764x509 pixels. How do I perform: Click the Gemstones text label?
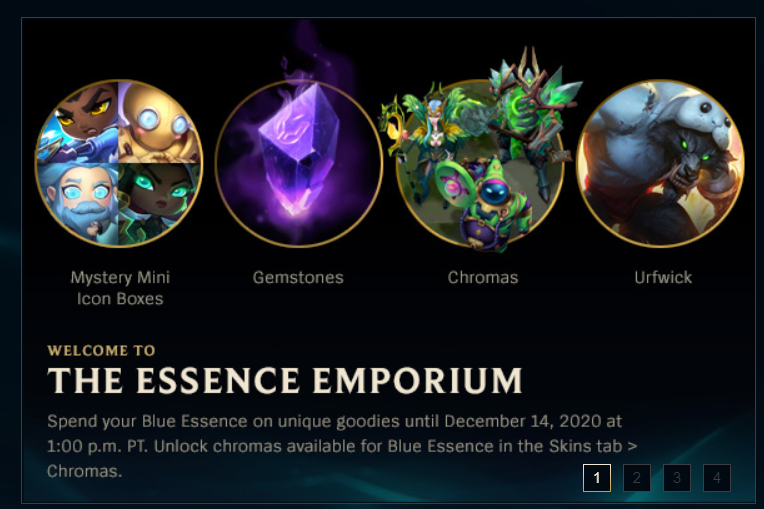coord(298,277)
